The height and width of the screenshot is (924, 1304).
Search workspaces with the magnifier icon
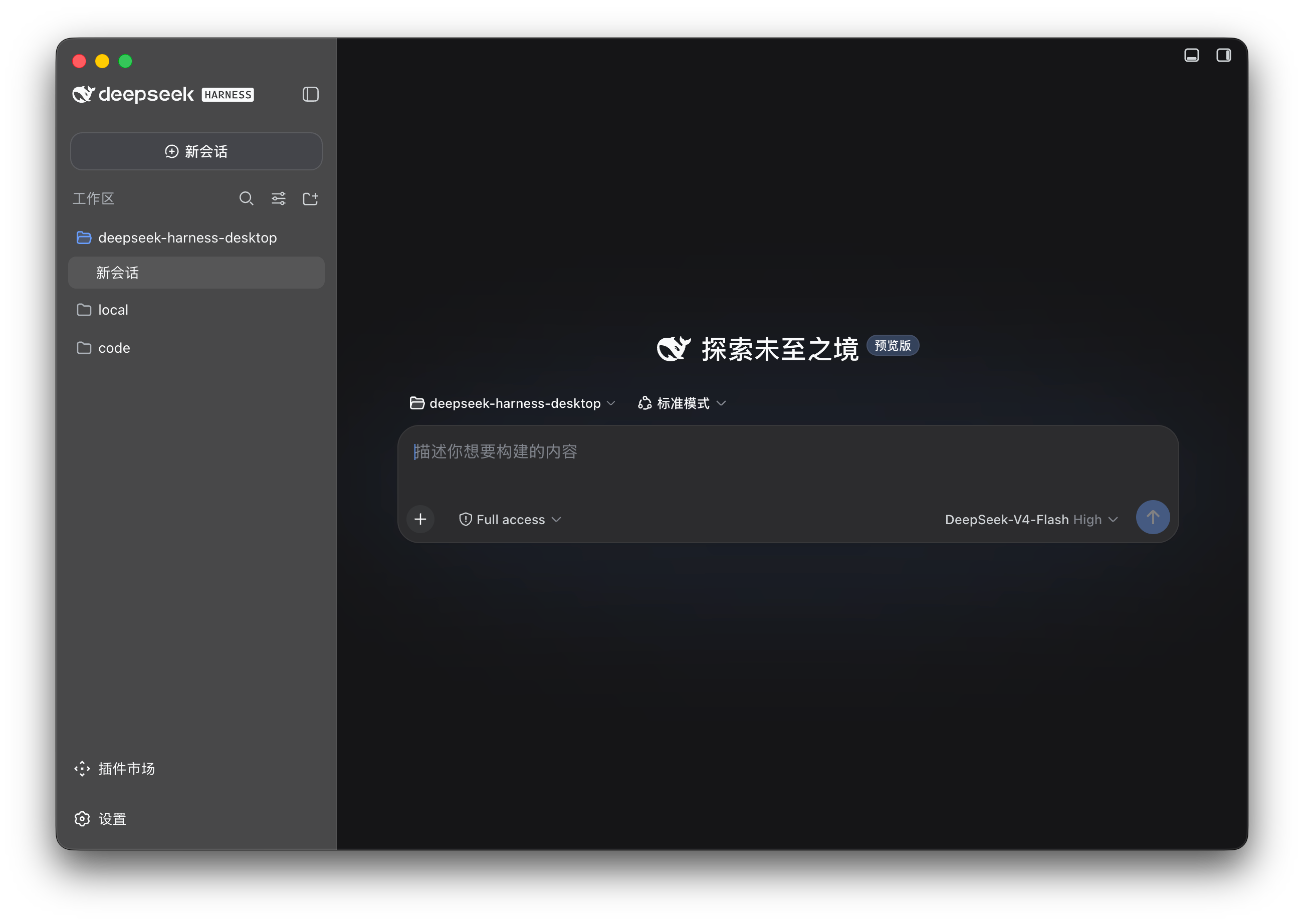coord(247,198)
